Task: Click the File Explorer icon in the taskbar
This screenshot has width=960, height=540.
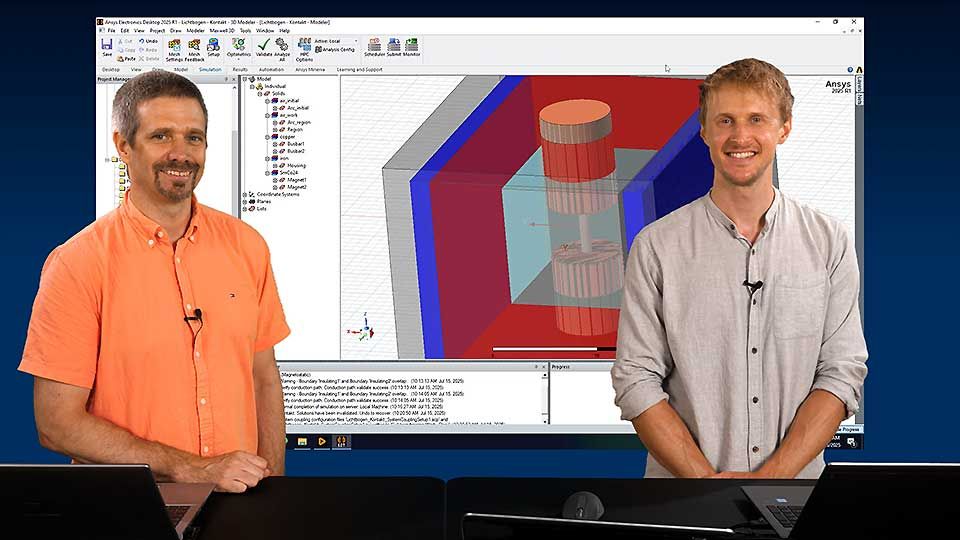Action: click(x=302, y=441)
